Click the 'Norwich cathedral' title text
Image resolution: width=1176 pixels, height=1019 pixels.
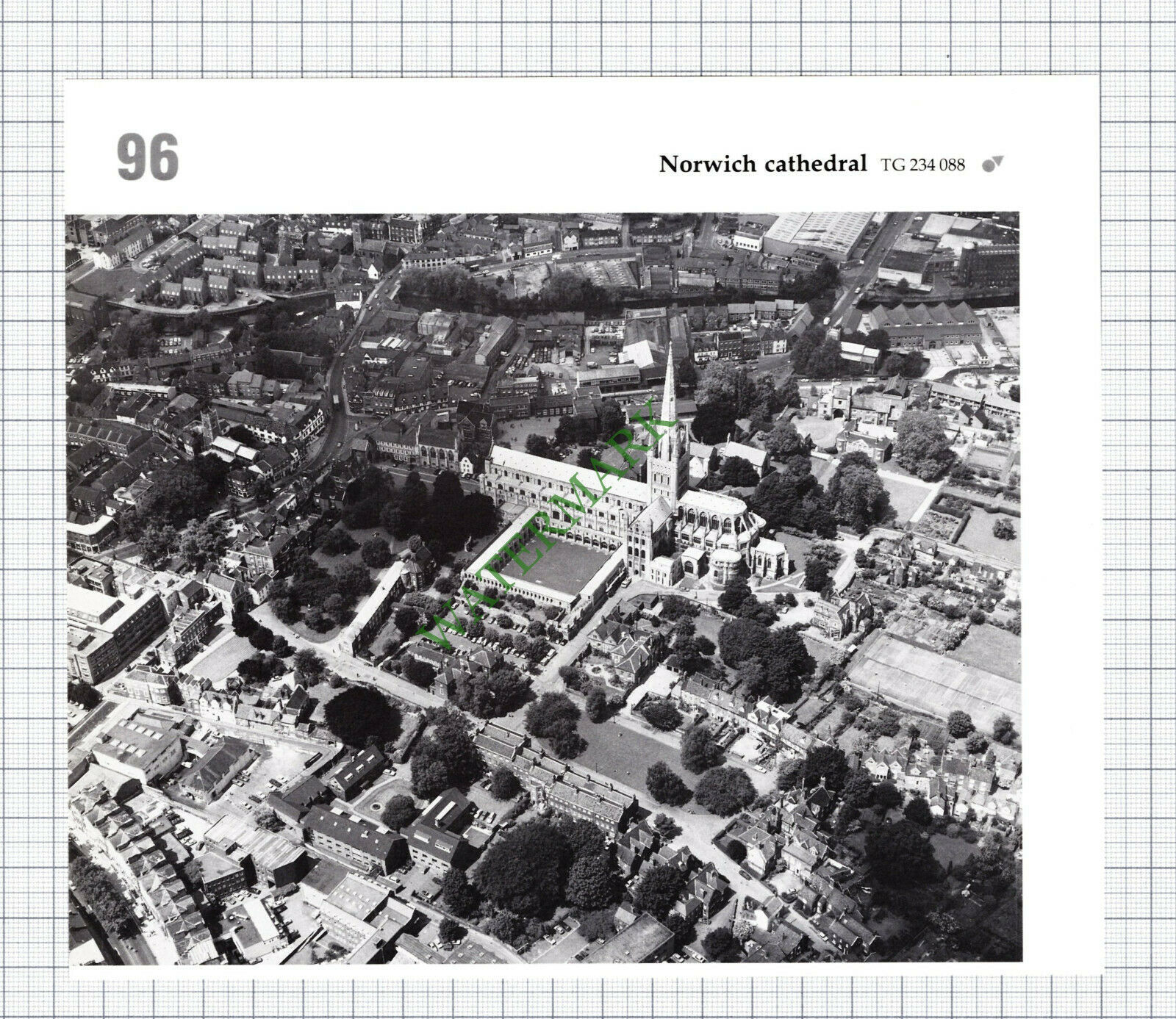[x=763, y=164]
